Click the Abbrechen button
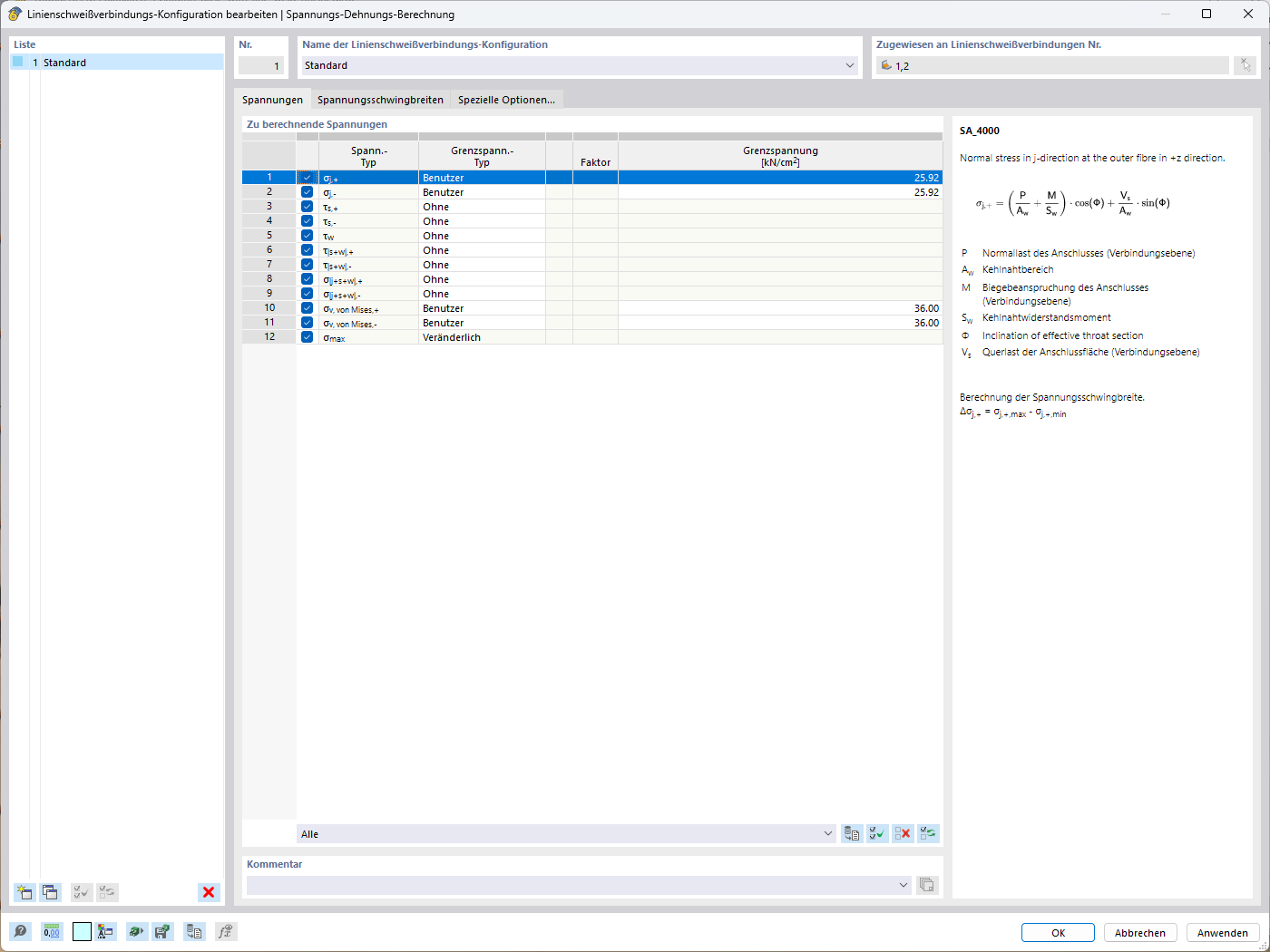The height and width of the screenshot is (952, 1270). pyautogui.click(x=1140, y=933)
